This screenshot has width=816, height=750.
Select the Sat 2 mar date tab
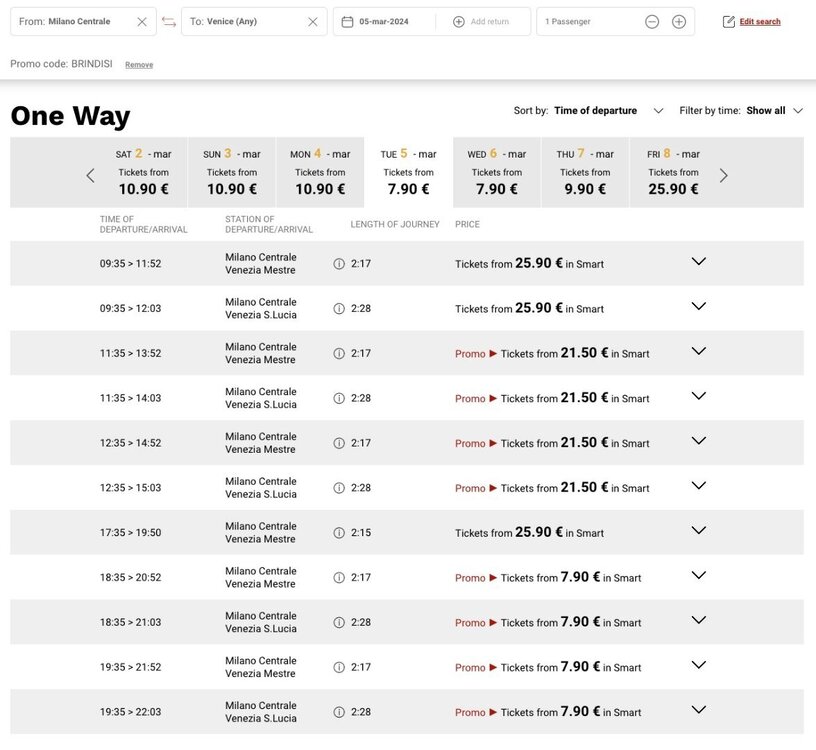click(x=144, y=173)
